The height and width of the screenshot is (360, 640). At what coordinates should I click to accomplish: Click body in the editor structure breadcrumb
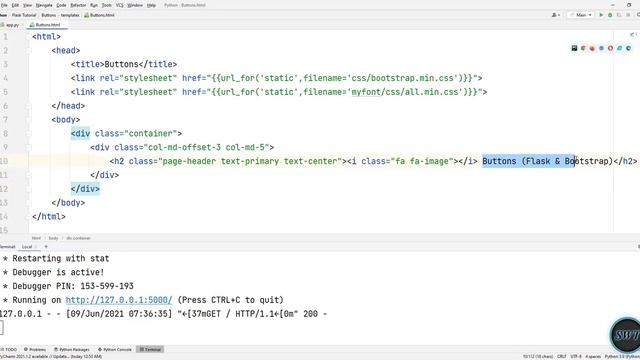[53, 238]
